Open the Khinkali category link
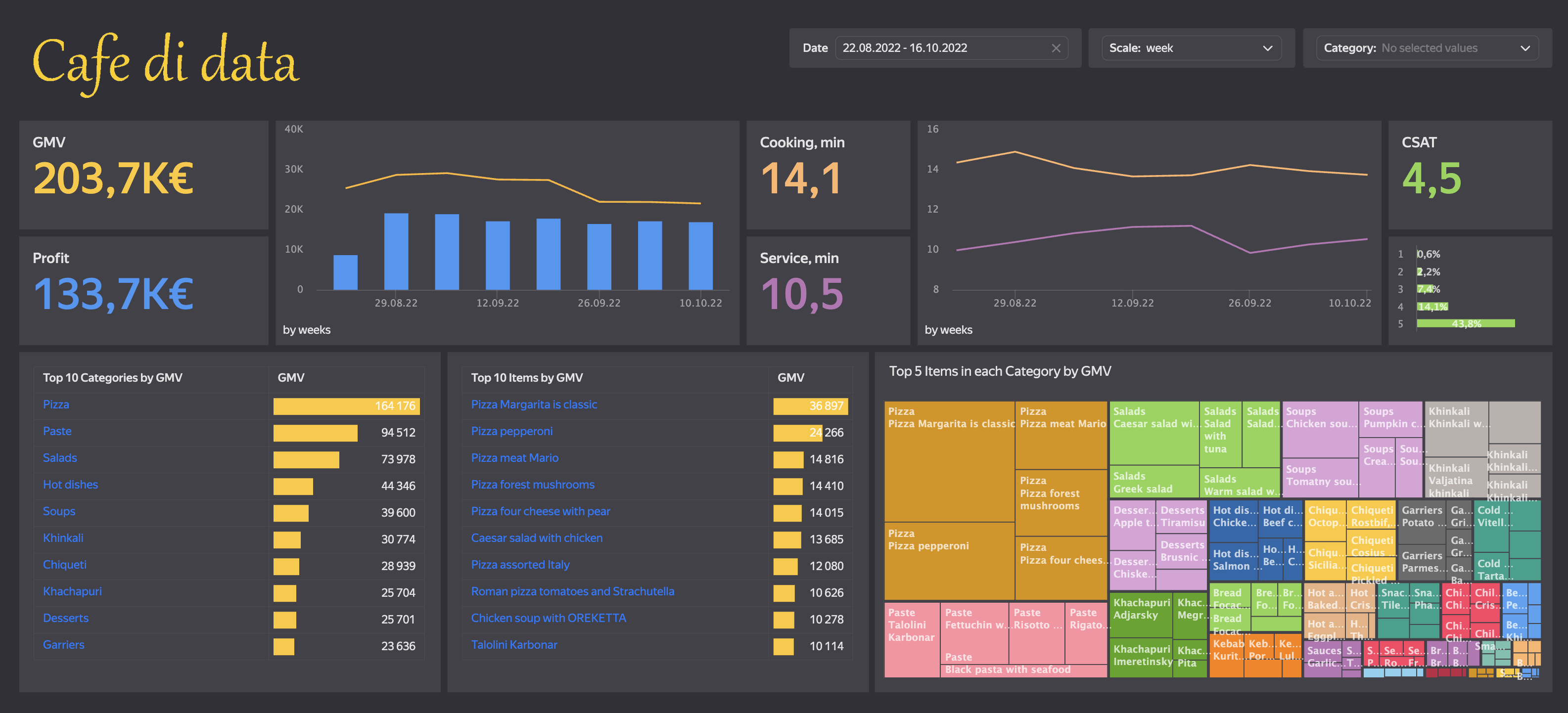The width and height of the screenshot is (1568, 713). (x=63, y=538)
